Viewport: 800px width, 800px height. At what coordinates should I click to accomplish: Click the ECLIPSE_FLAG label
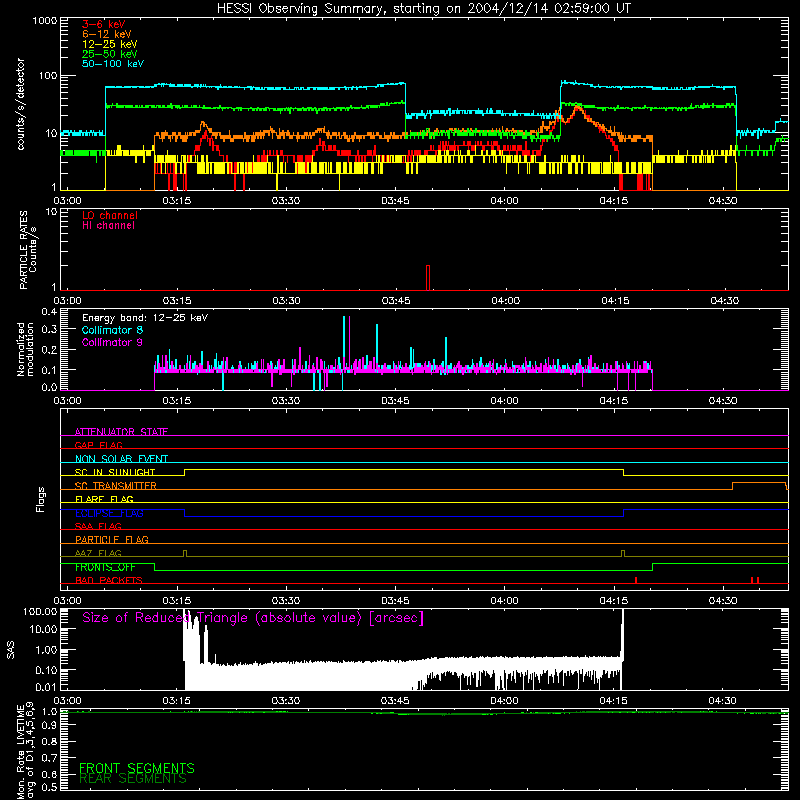coord(109,513)
